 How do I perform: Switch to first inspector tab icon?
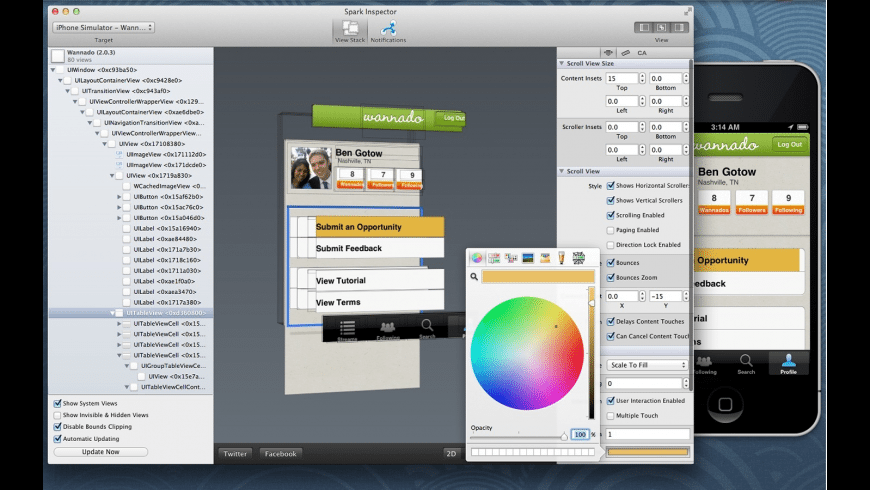coord(609,53)
